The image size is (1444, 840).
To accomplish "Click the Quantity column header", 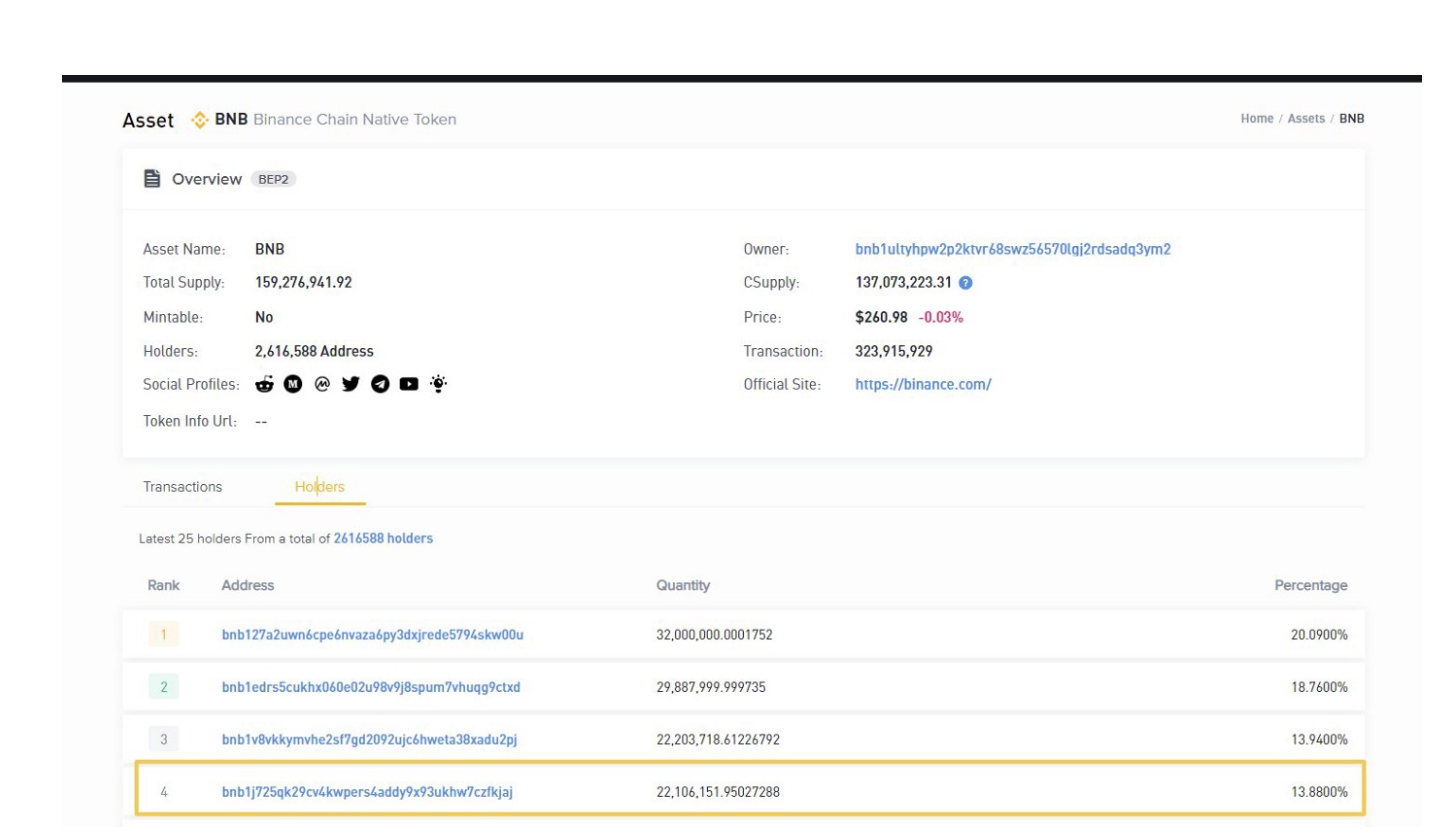I will pos(683,585).
